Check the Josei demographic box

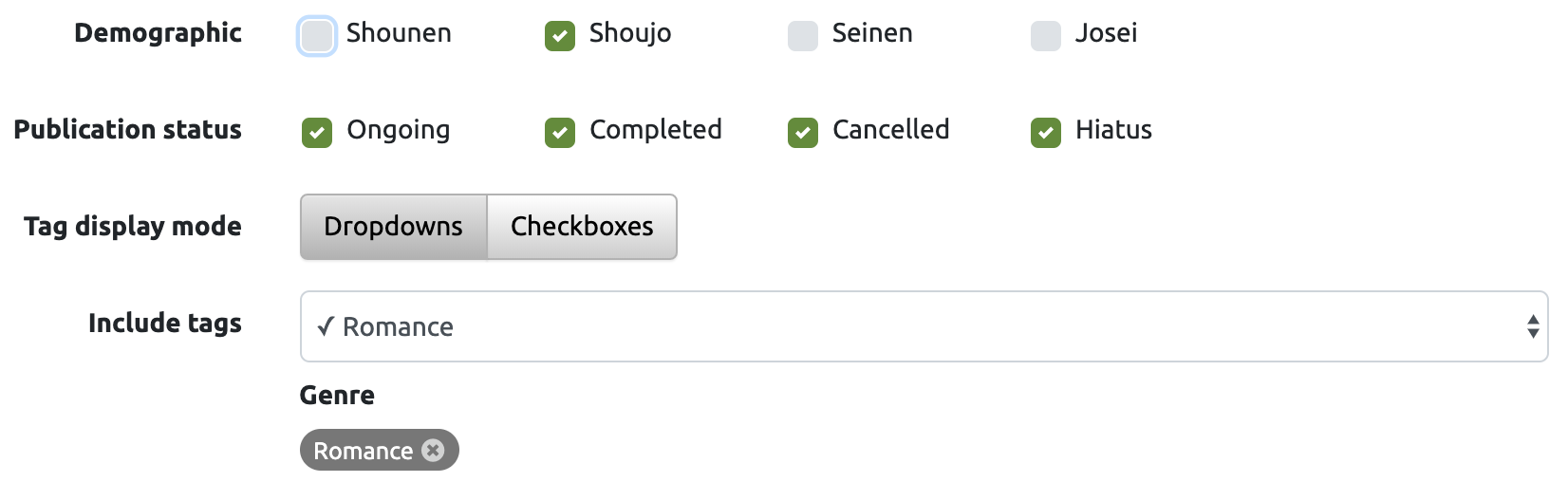click(x=1046, y=36)
